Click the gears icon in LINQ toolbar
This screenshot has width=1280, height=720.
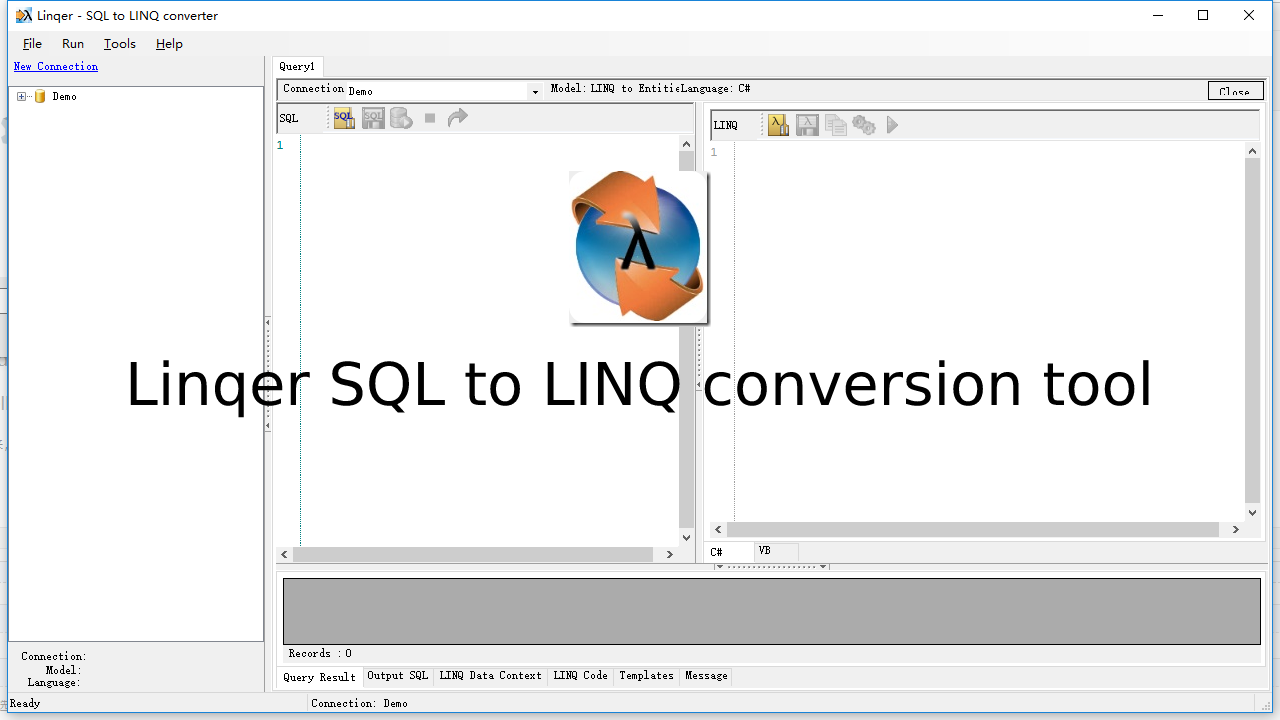click(864, 125)
